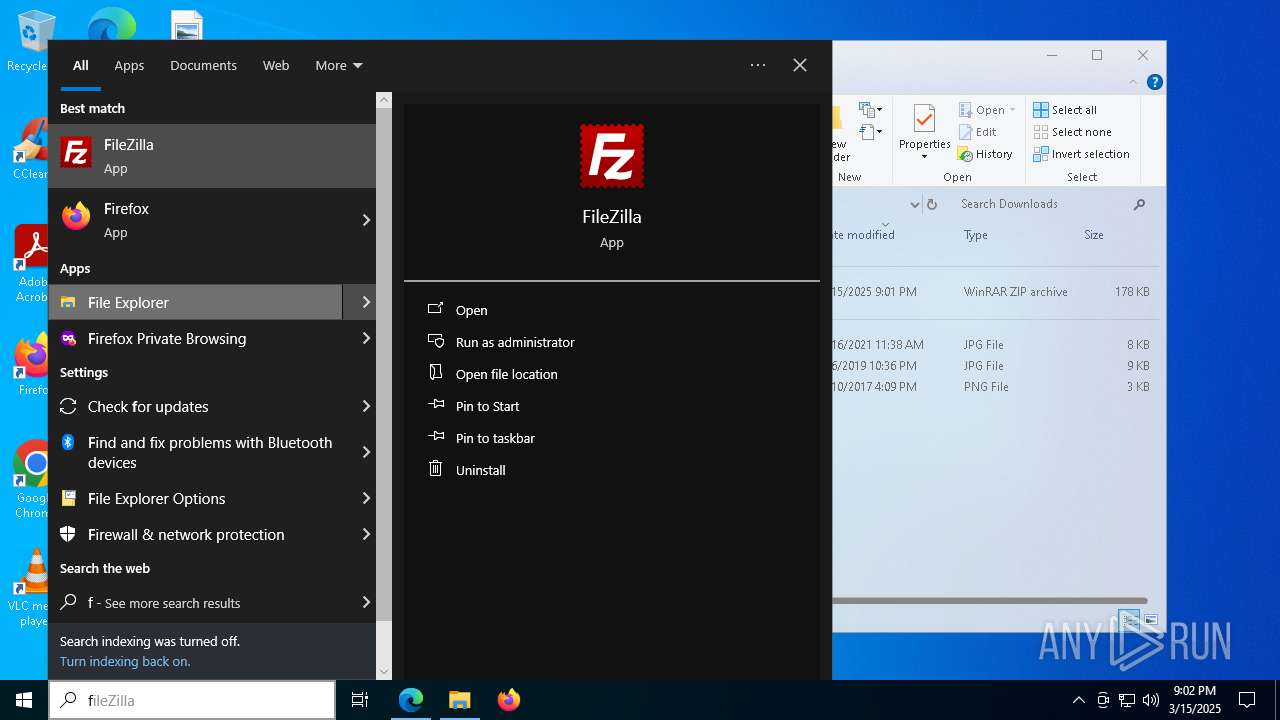Click the volume icon in system tray

tap(1150, 700)
